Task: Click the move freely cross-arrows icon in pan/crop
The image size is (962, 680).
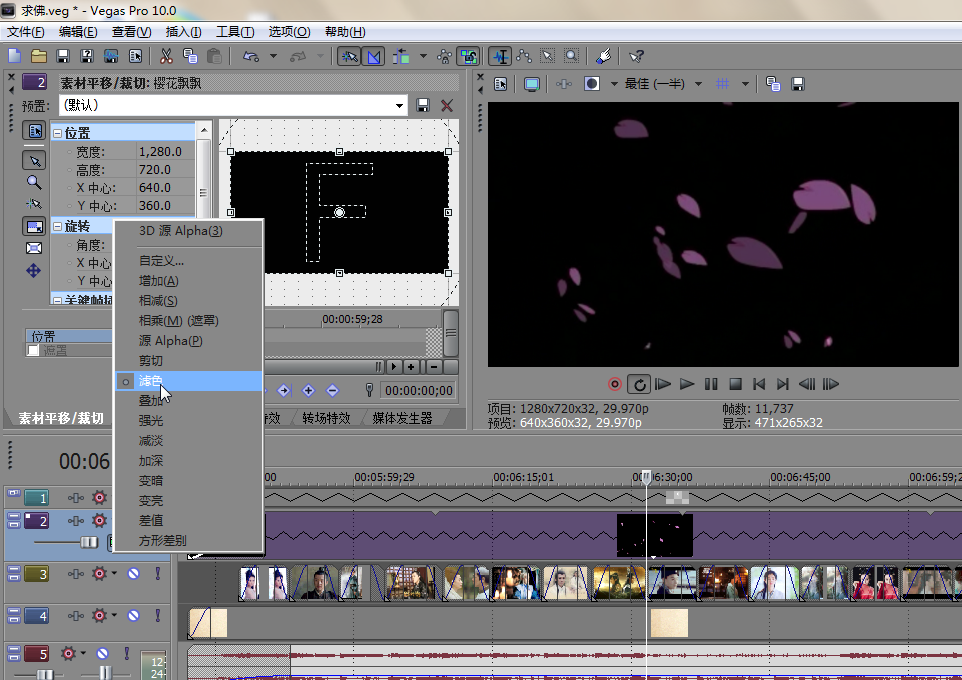Action: 34,271
